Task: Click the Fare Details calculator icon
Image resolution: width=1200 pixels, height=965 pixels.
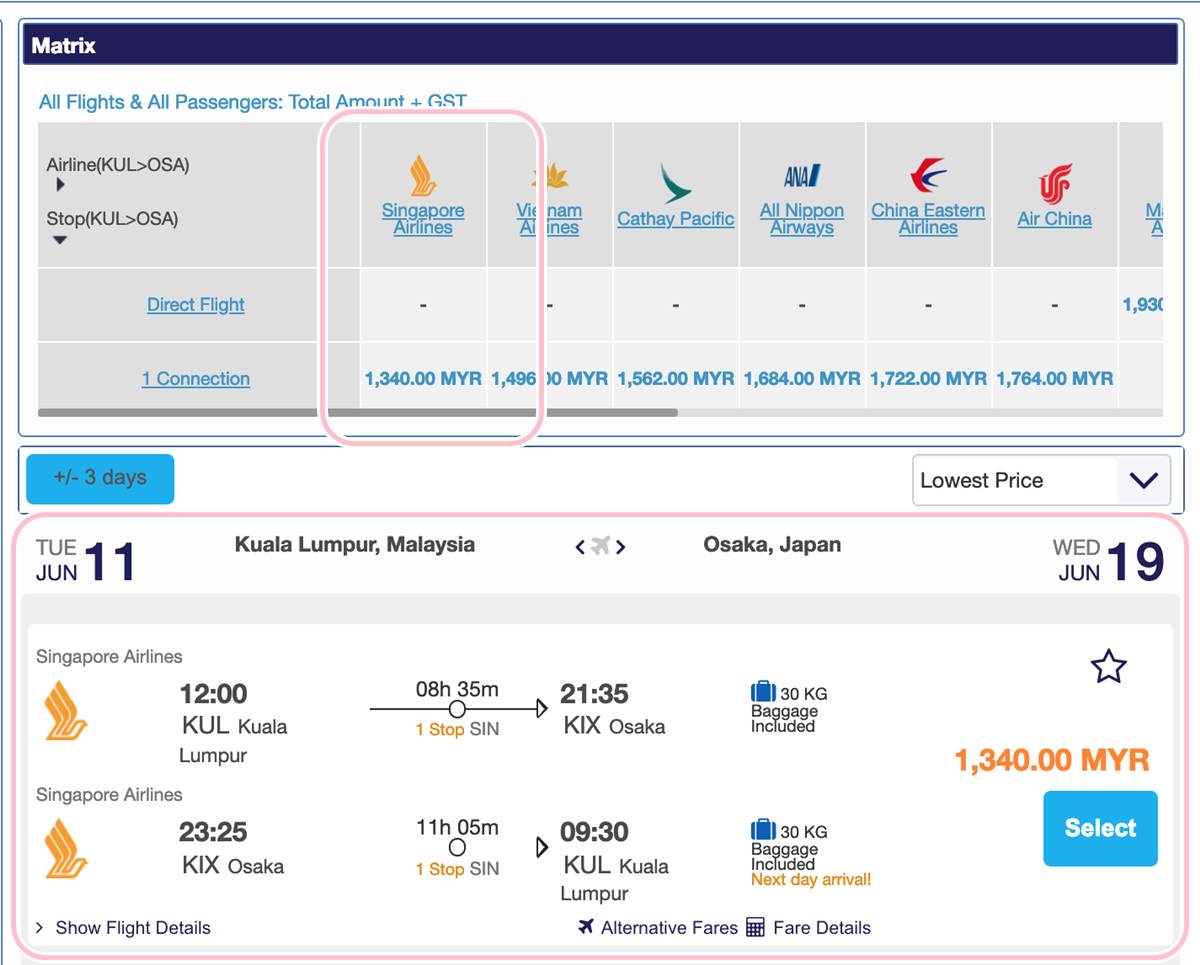Action: tap(756, 927)
